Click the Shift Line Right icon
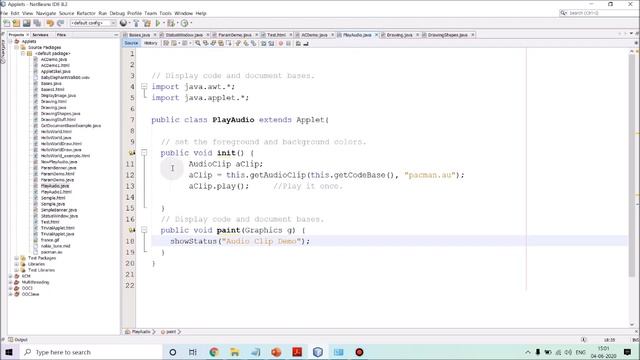This screenshot has height=360, width=640. (271, 43)
